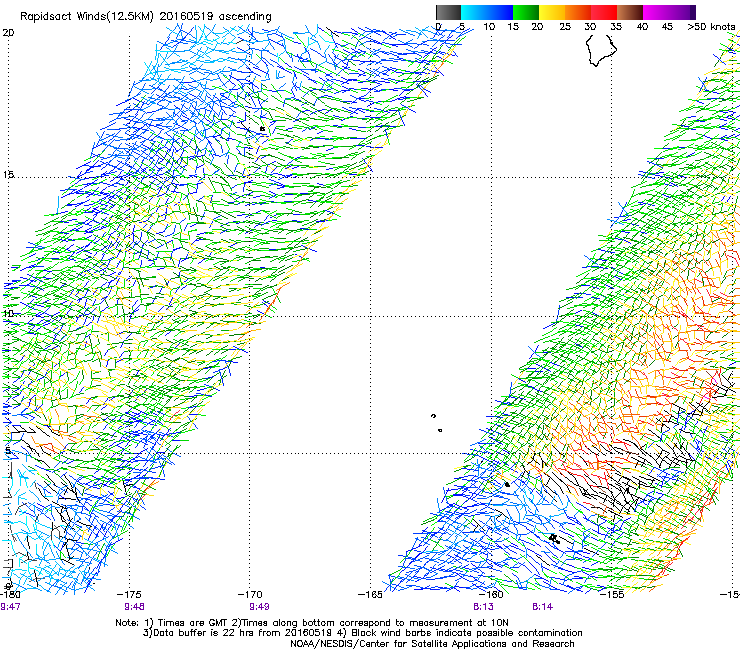Click the "-175" longitude label
This screenshot has width=740, height=650.
[129, 594]
